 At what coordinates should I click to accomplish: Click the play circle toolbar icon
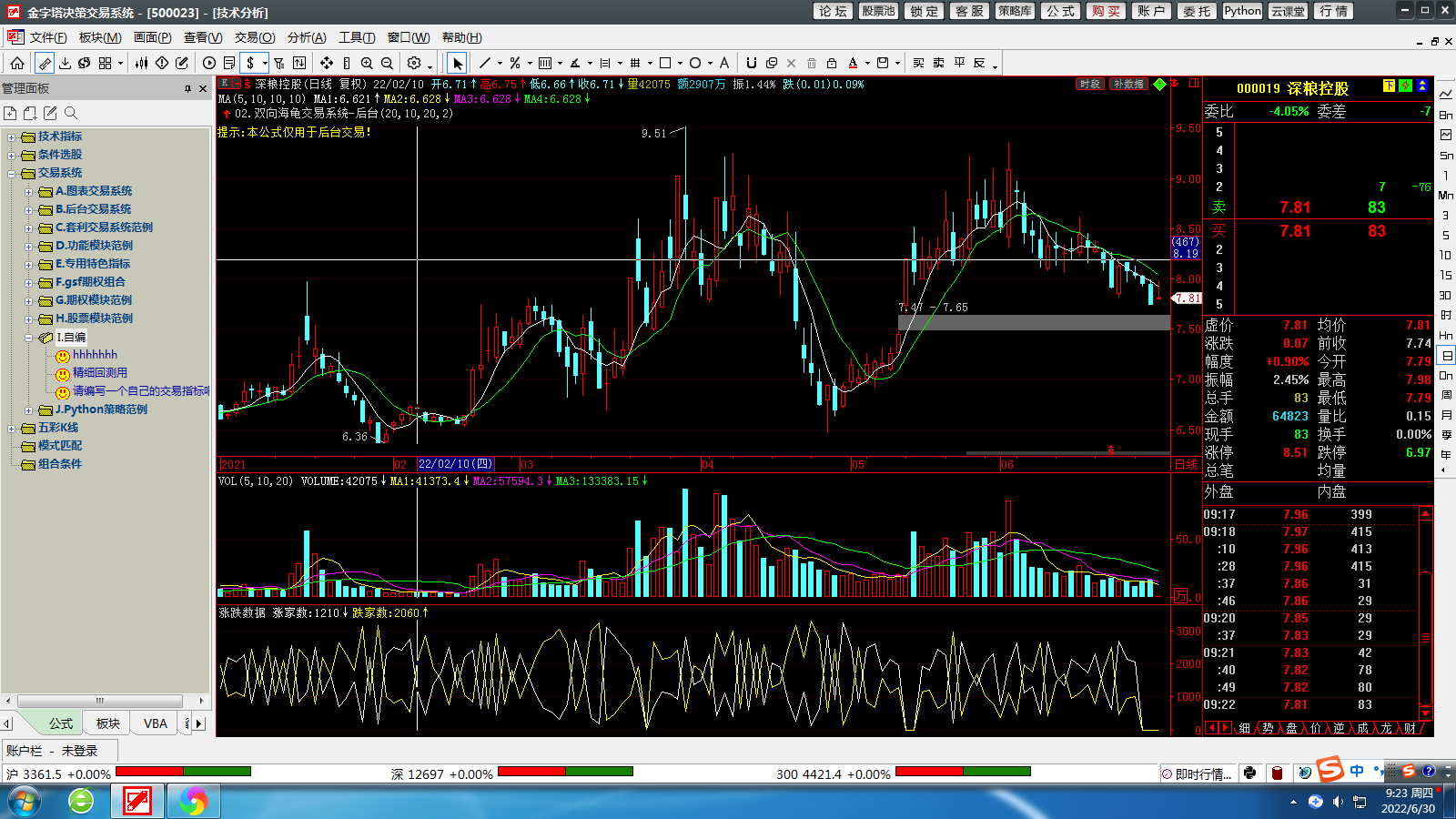[209, 63]
